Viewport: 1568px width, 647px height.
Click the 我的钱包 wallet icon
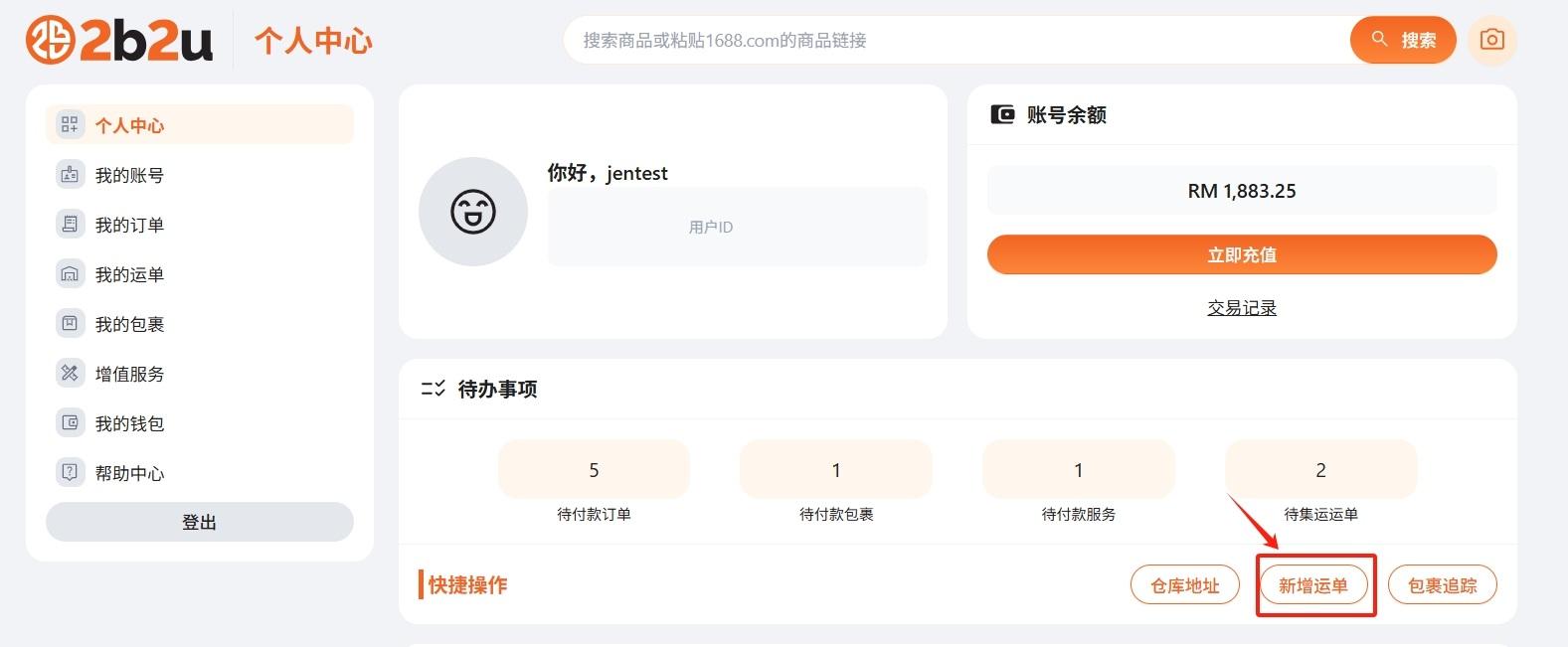point(70,423)
